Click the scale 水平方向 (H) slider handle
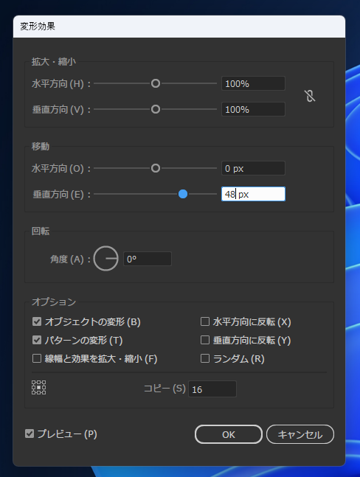The image size is (360, 477). pyautogui.click(x=155, y=83)
